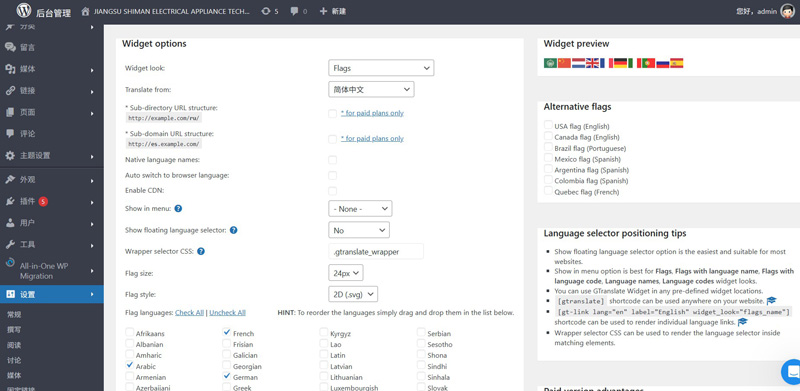
Task: Open the floating language selector dropdown
Action: click(359, 230)
